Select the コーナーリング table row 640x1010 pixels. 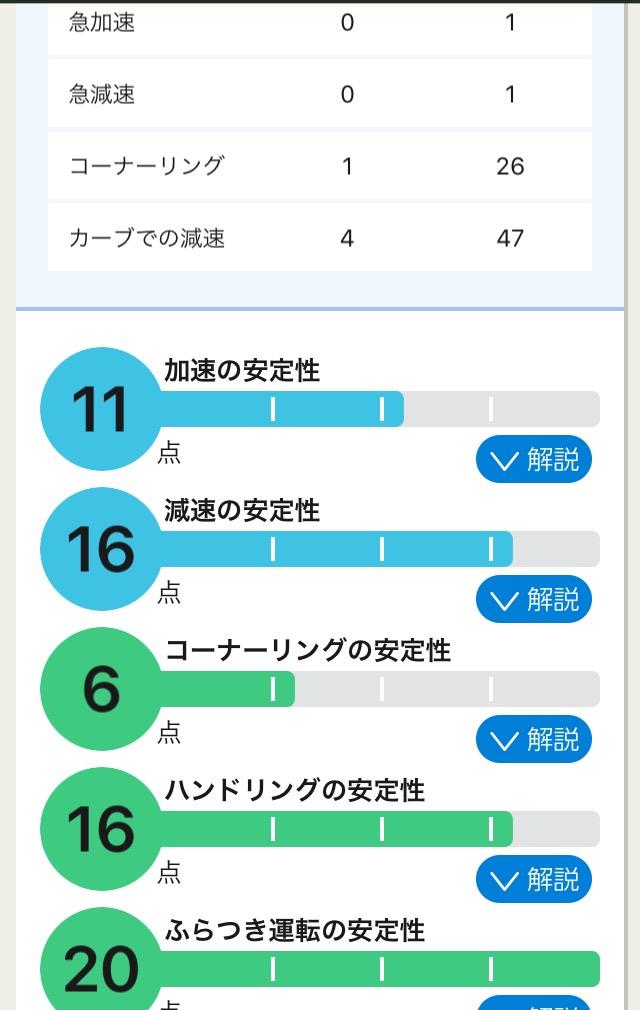(320, 166)
